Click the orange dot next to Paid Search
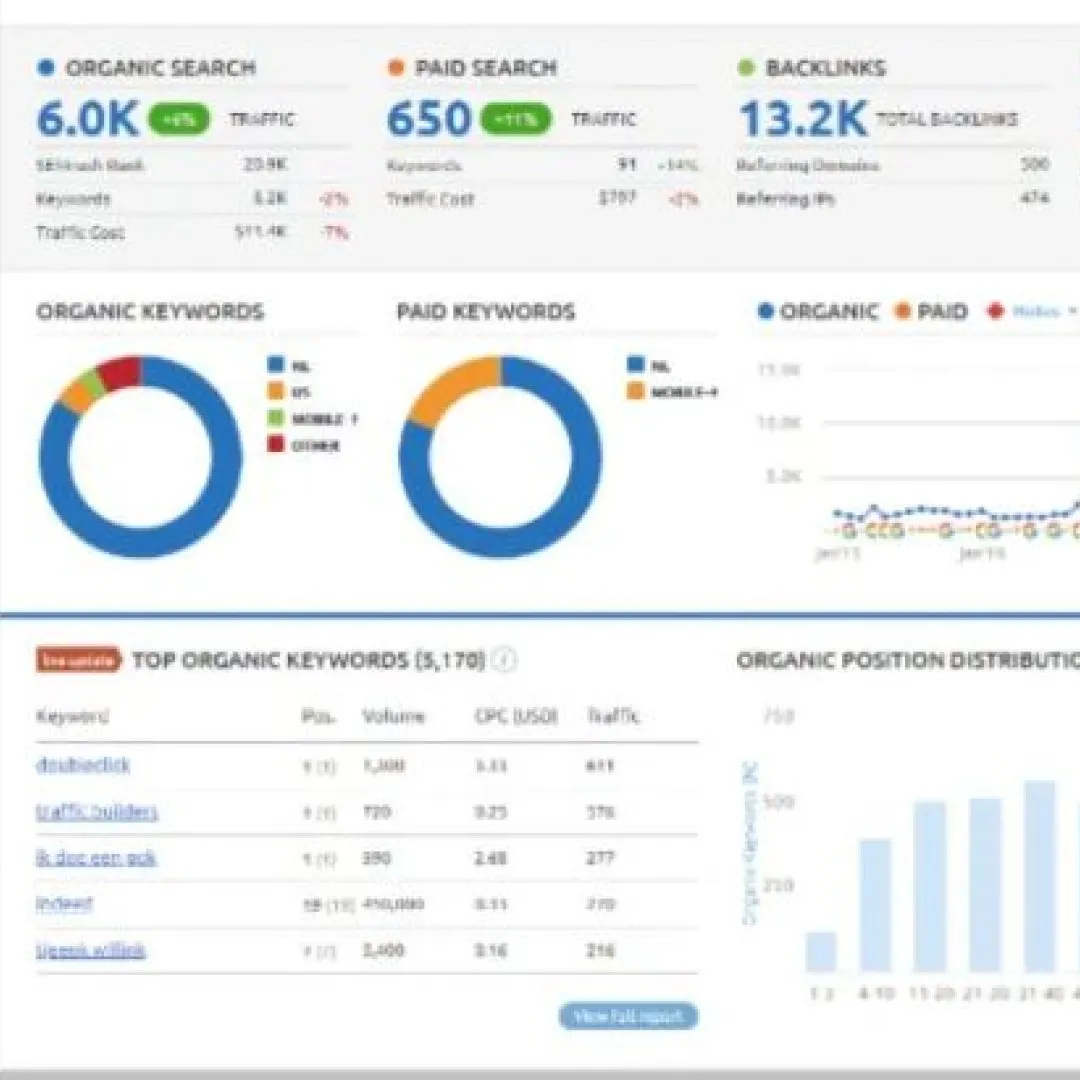This screenshot has height=1080, width=1080. point(396,68)
